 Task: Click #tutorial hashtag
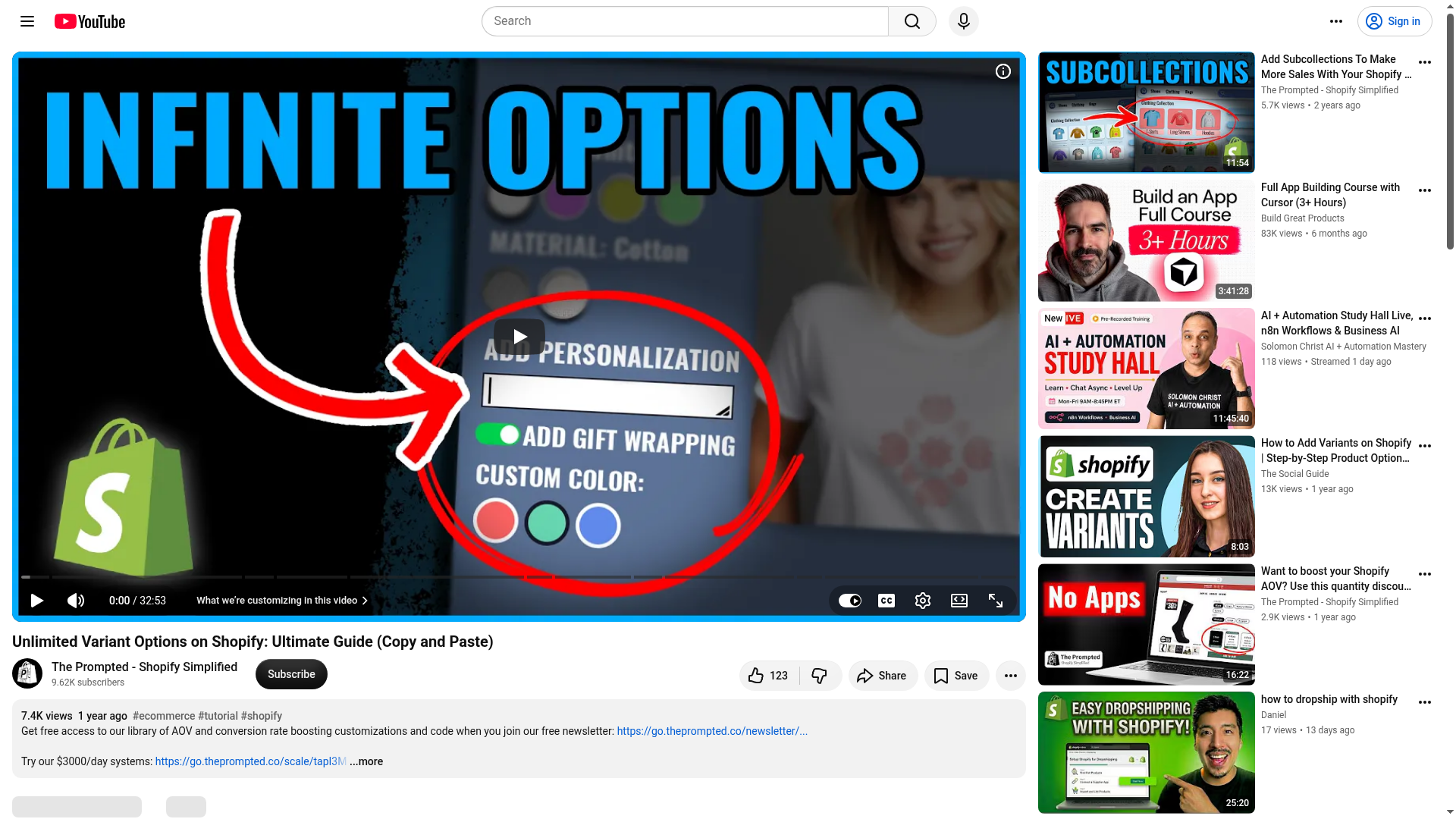(x=218, y=716)
